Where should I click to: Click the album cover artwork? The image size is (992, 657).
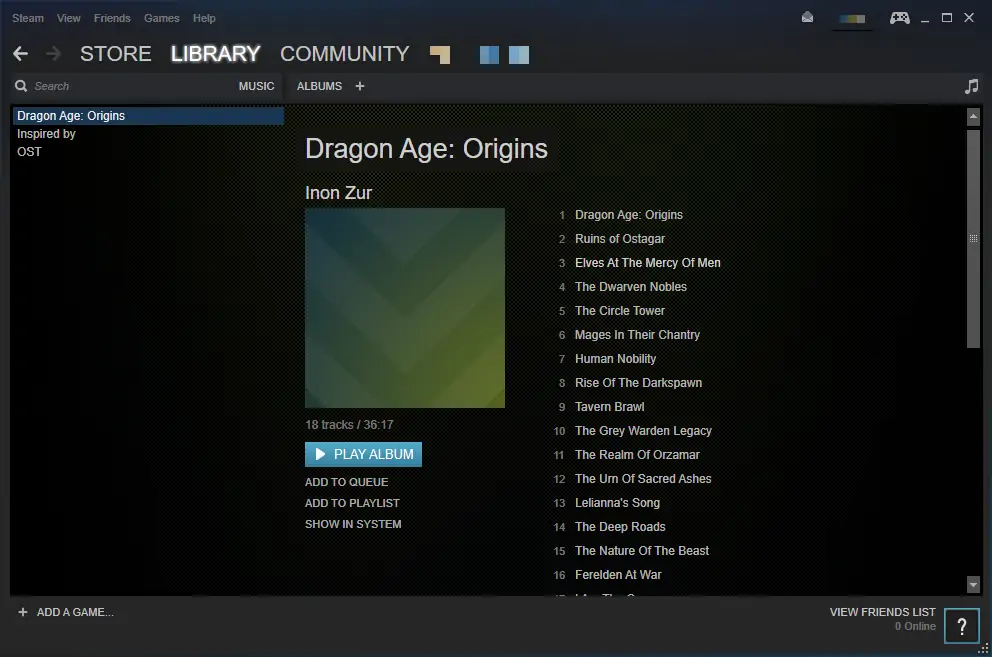tap(405, 308)
